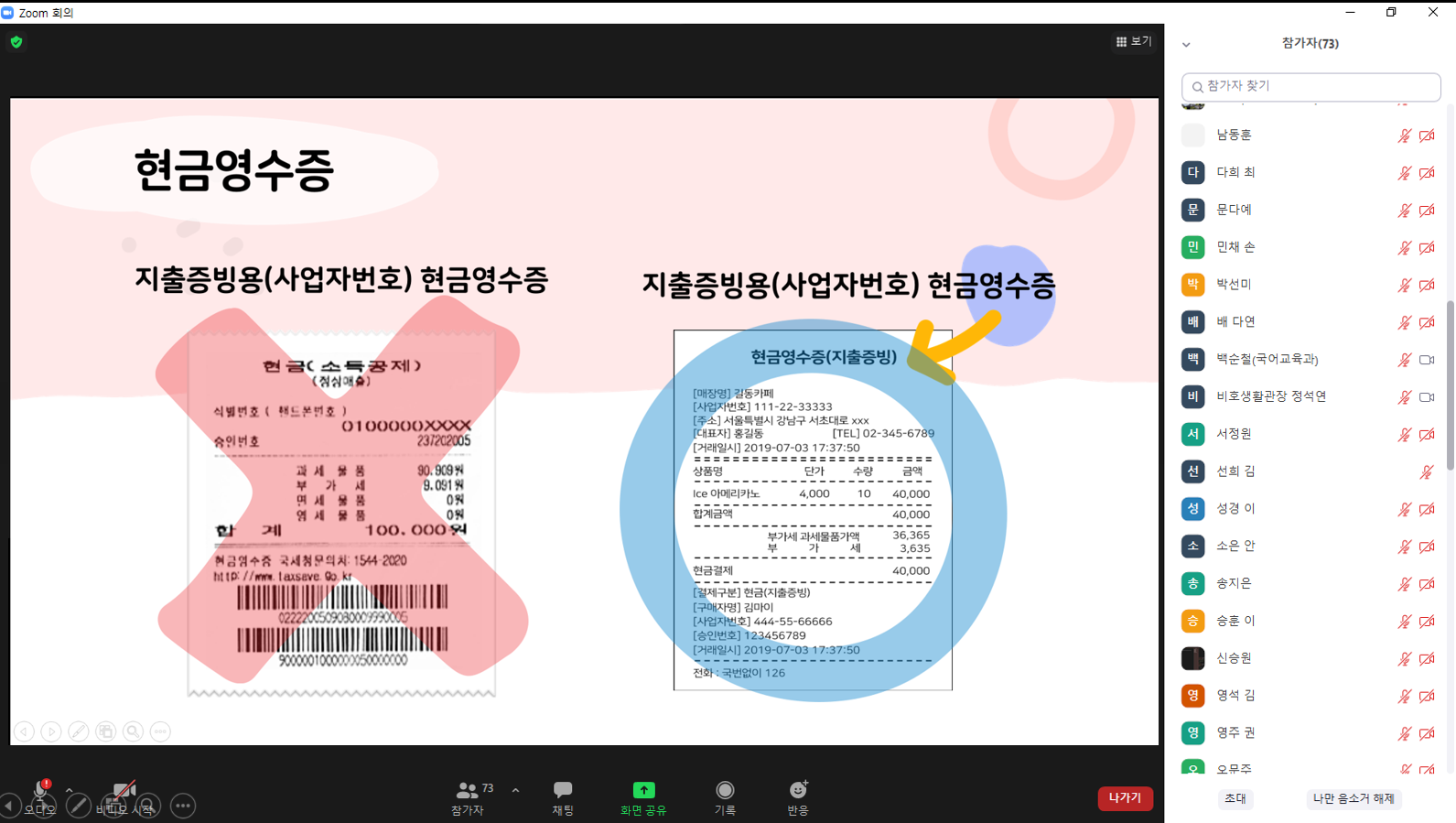Open the 채팅 chat panel
Viewport: 1456px width, 823px height.
pos(562,797)
